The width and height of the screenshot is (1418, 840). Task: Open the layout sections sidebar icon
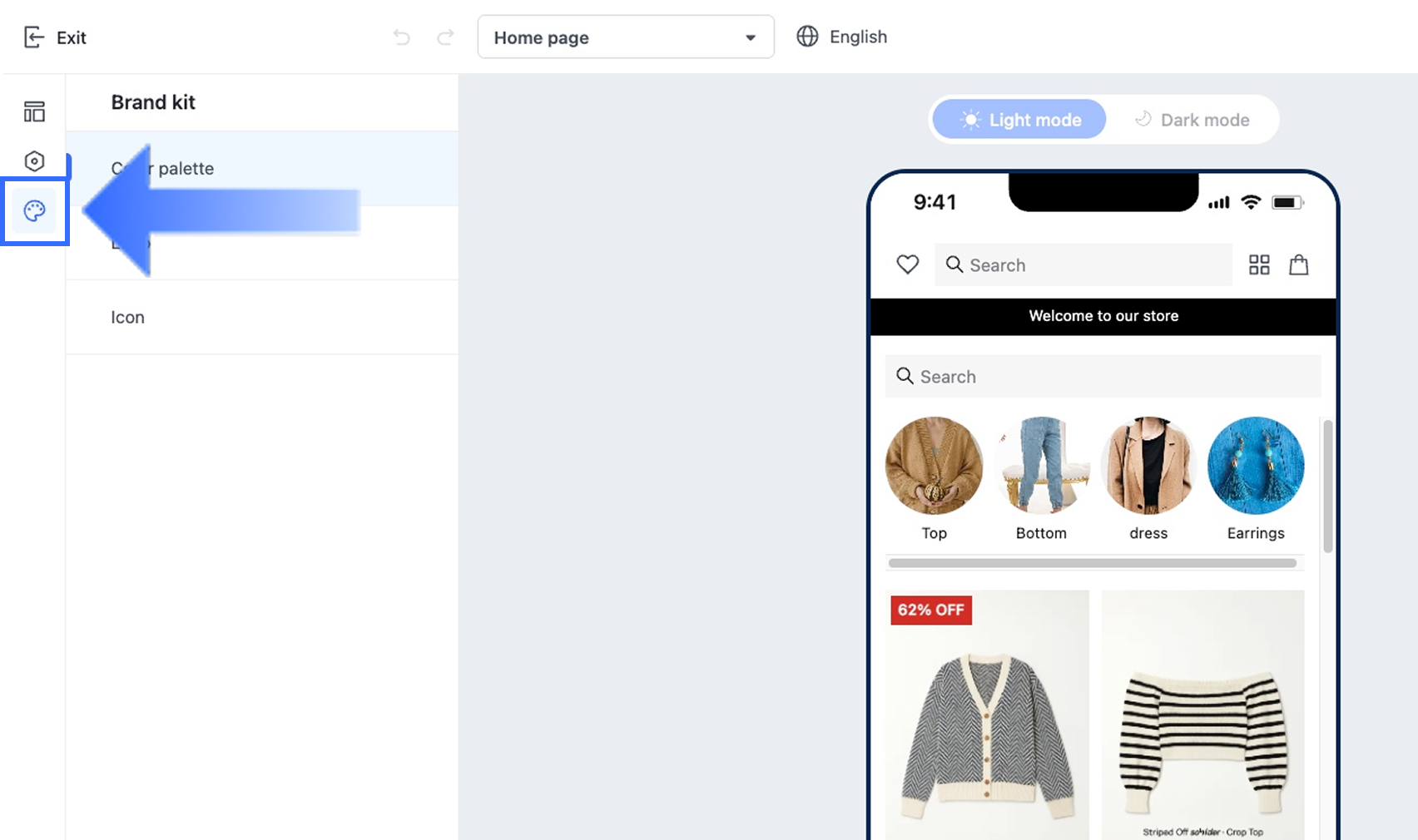pyautogui.click(x=34, y=111)
